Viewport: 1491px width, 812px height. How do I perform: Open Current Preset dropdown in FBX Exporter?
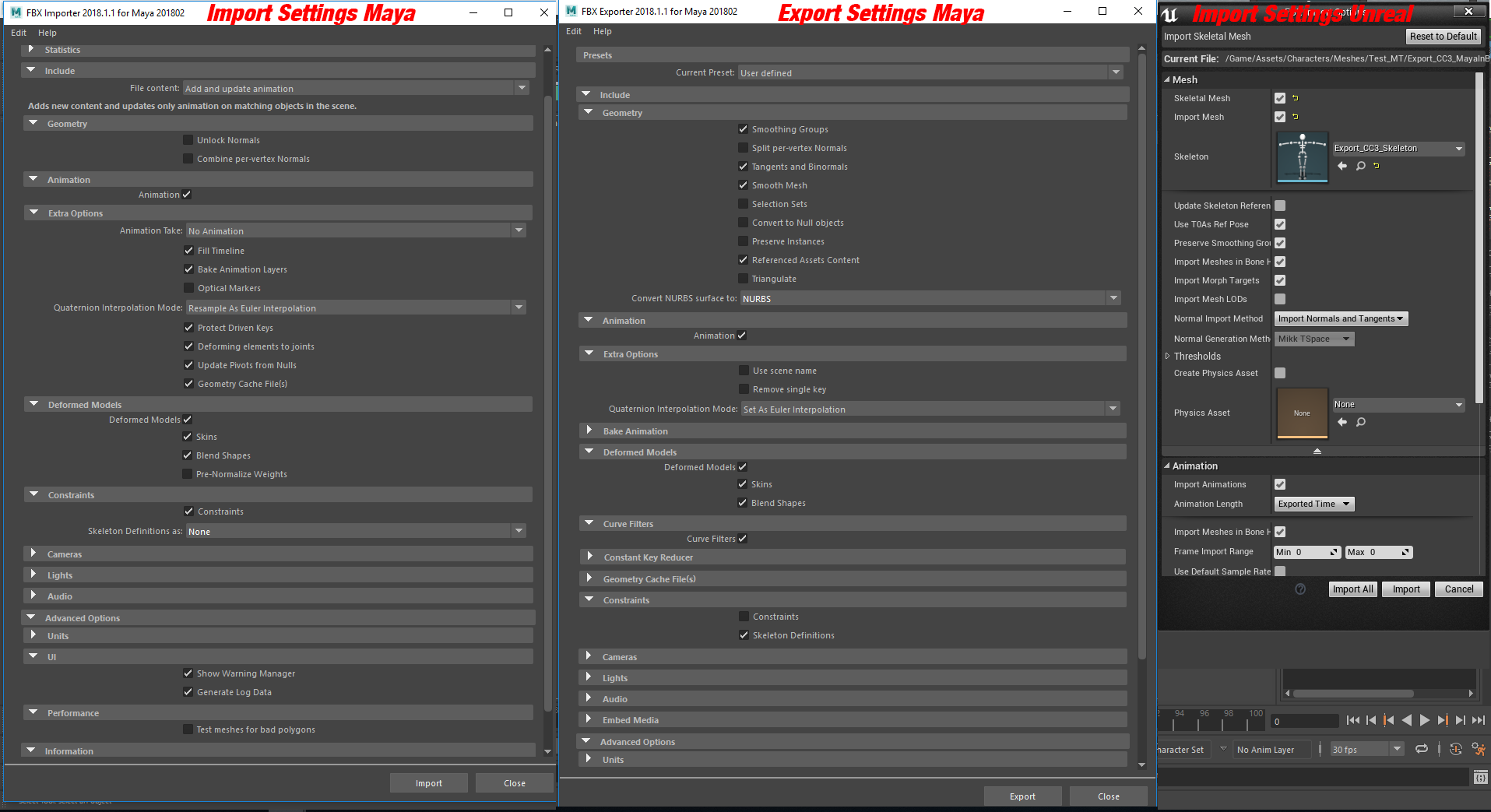click(930, 72)
